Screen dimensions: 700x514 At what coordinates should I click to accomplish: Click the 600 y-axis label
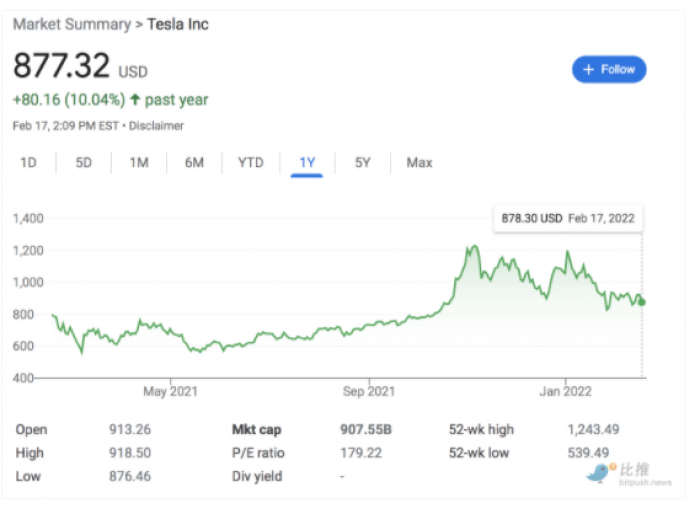(23, 346)
